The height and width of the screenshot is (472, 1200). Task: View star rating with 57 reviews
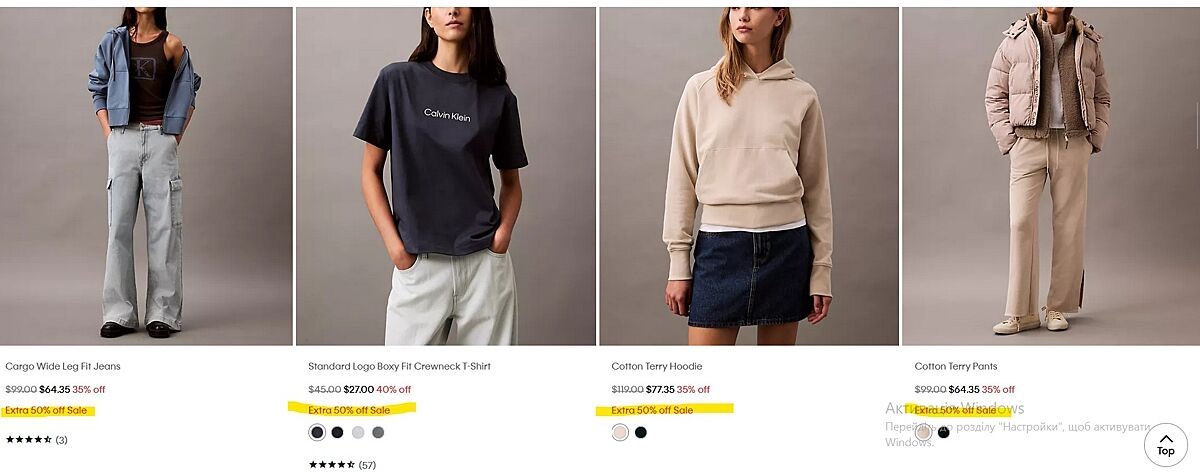tap(342, 464)
